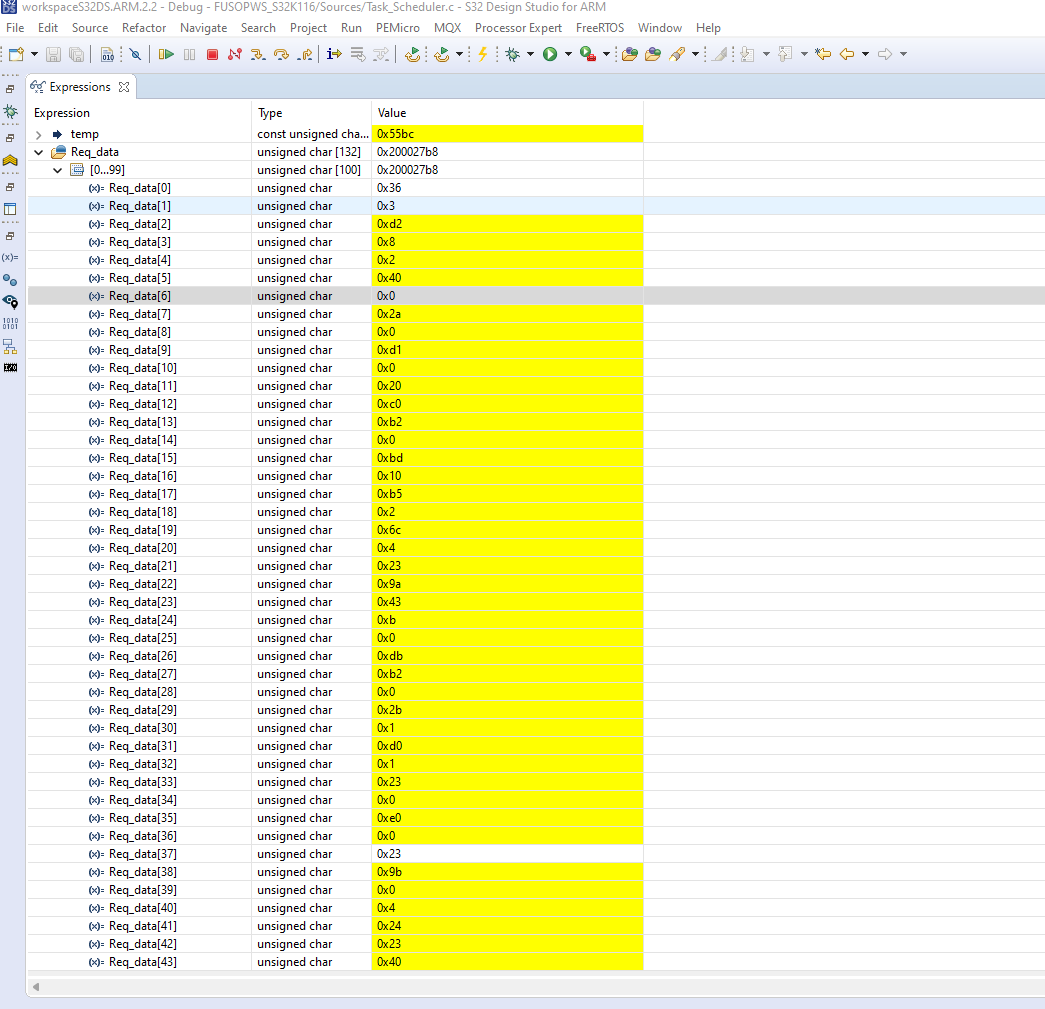Collapse the [0...99] array node
1045x1009 pixels.
click(57, 170)
